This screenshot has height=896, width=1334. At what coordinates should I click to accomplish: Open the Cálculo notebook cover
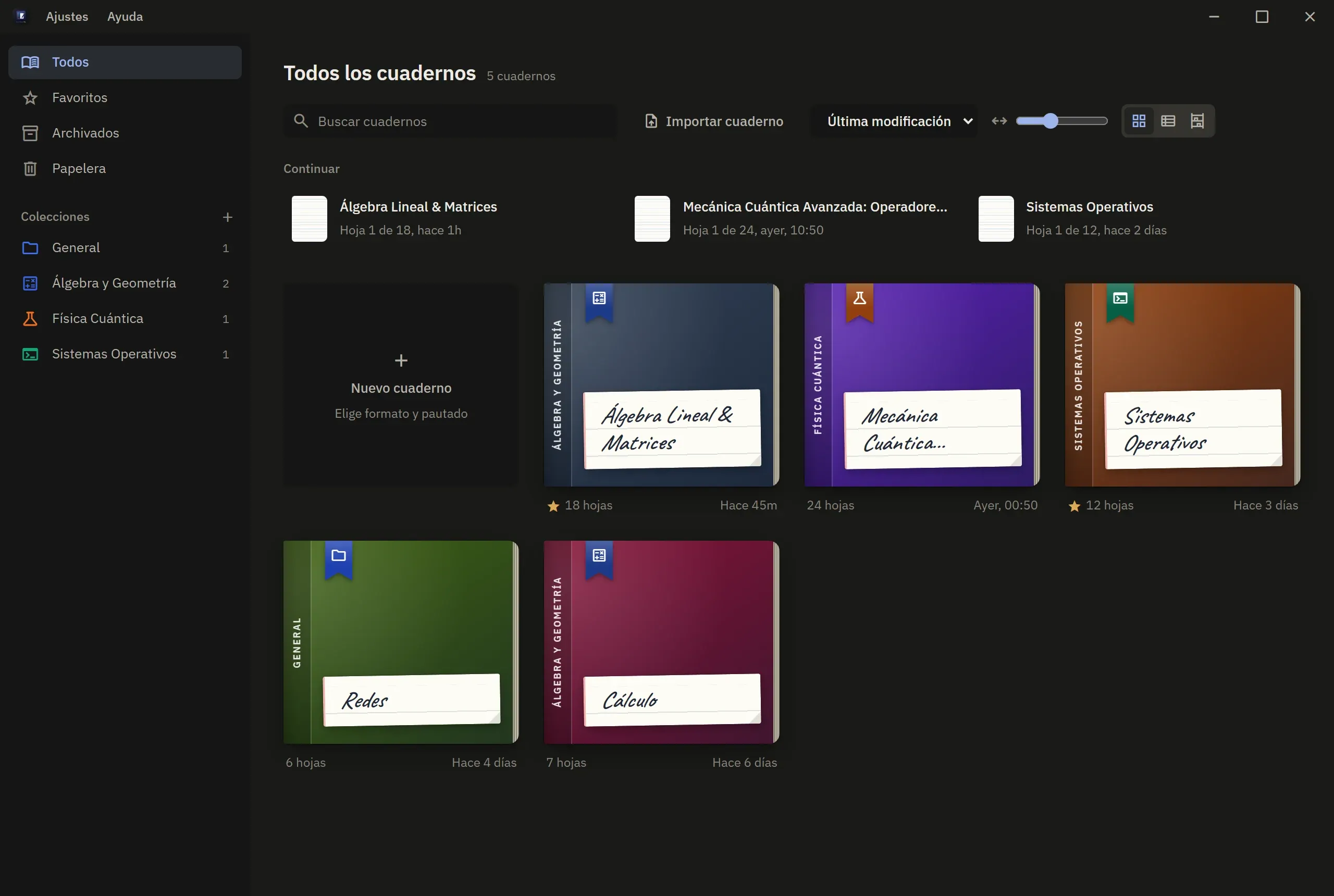tap(661, 642)
